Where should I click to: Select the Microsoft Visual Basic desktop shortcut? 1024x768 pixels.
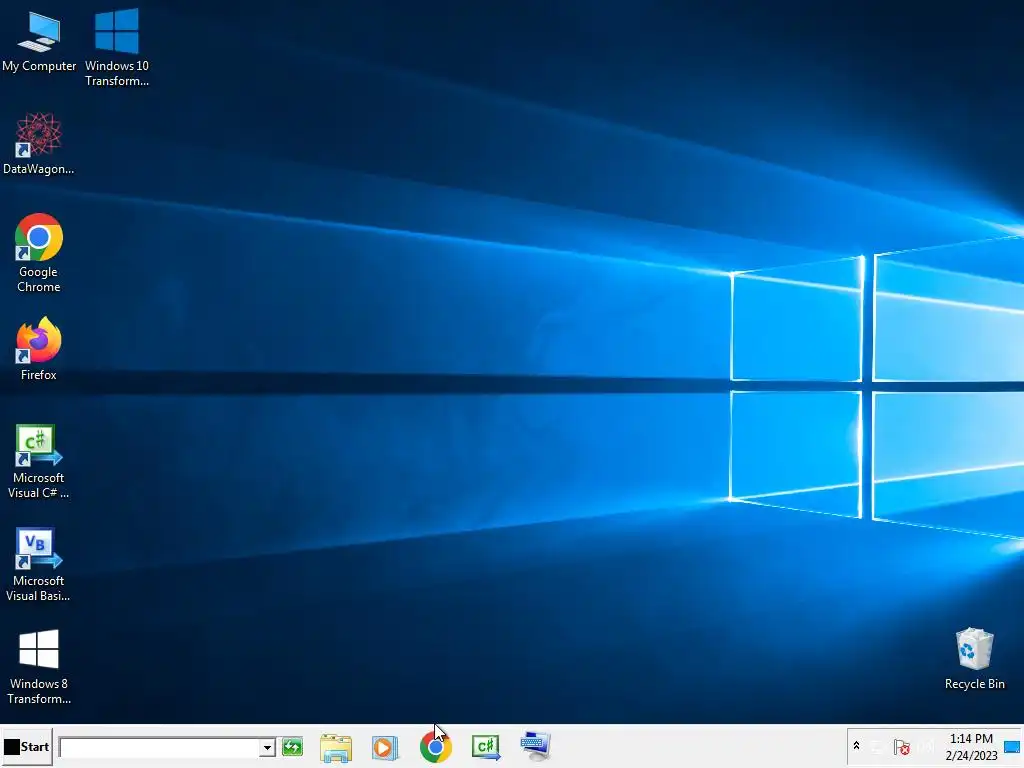(x=39, y=565)
